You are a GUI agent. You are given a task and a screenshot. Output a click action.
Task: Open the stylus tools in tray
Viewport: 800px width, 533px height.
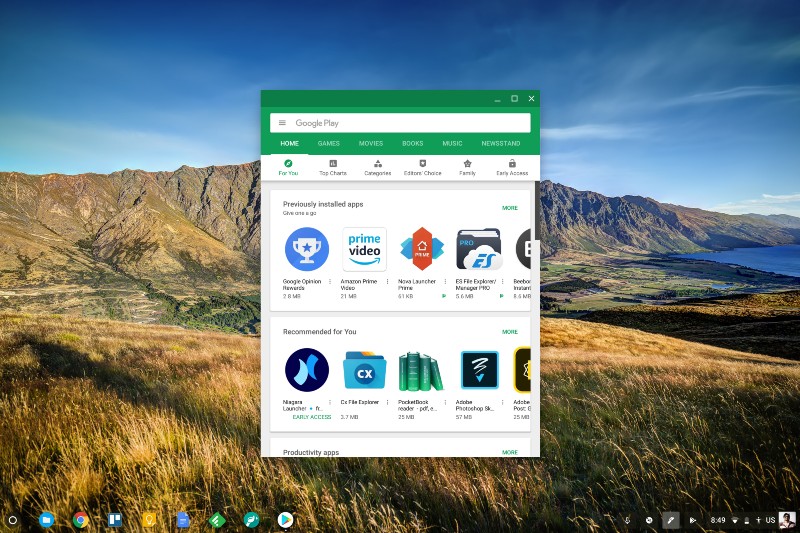tap(670, 520)
